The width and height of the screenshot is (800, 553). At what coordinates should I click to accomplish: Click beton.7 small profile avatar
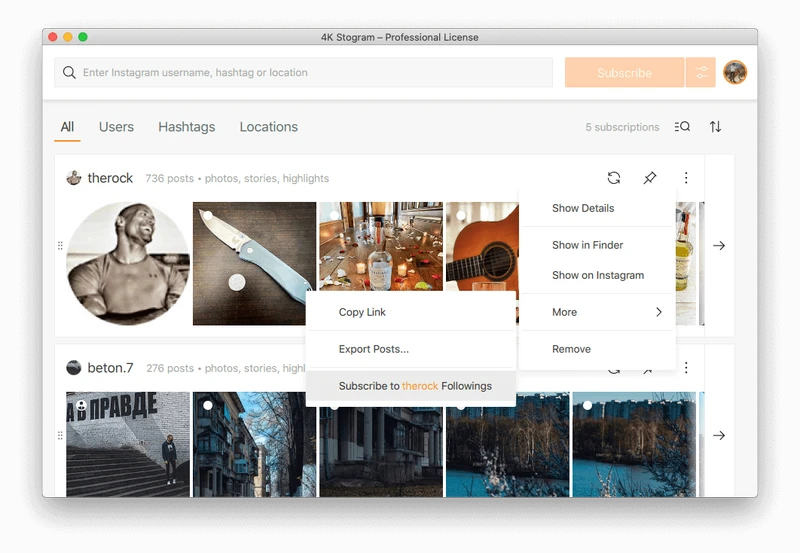click(74, 368)
